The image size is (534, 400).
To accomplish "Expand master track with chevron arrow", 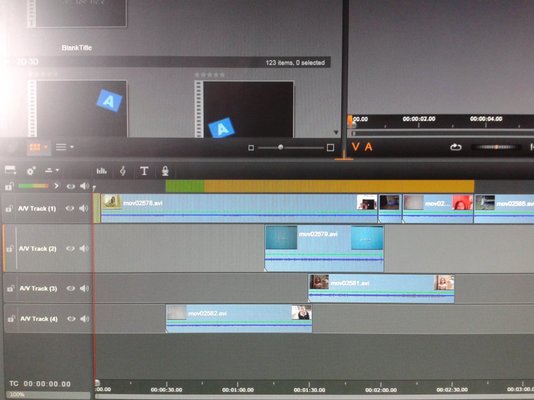I will click(x=56, y=186).
